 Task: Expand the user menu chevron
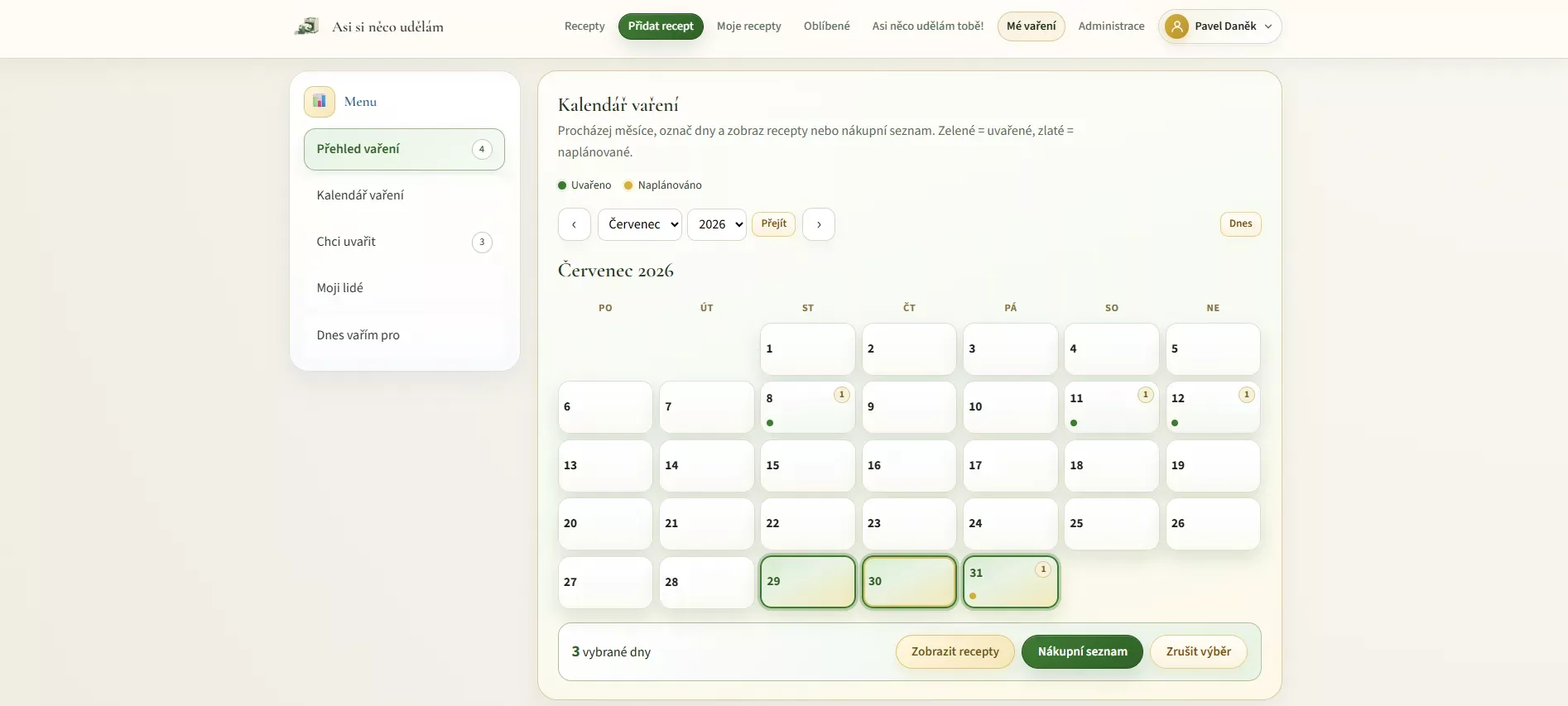point(1268,26)
